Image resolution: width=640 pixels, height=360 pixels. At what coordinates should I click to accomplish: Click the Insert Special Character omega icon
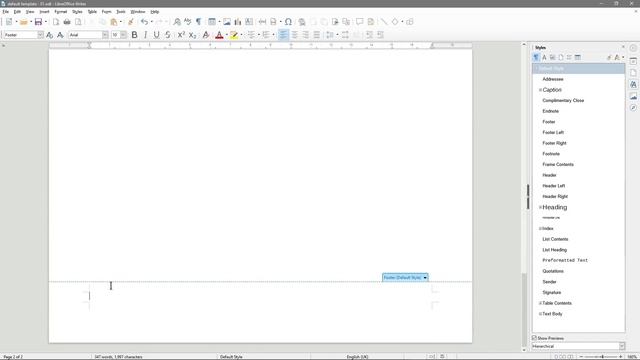[288, 22]
